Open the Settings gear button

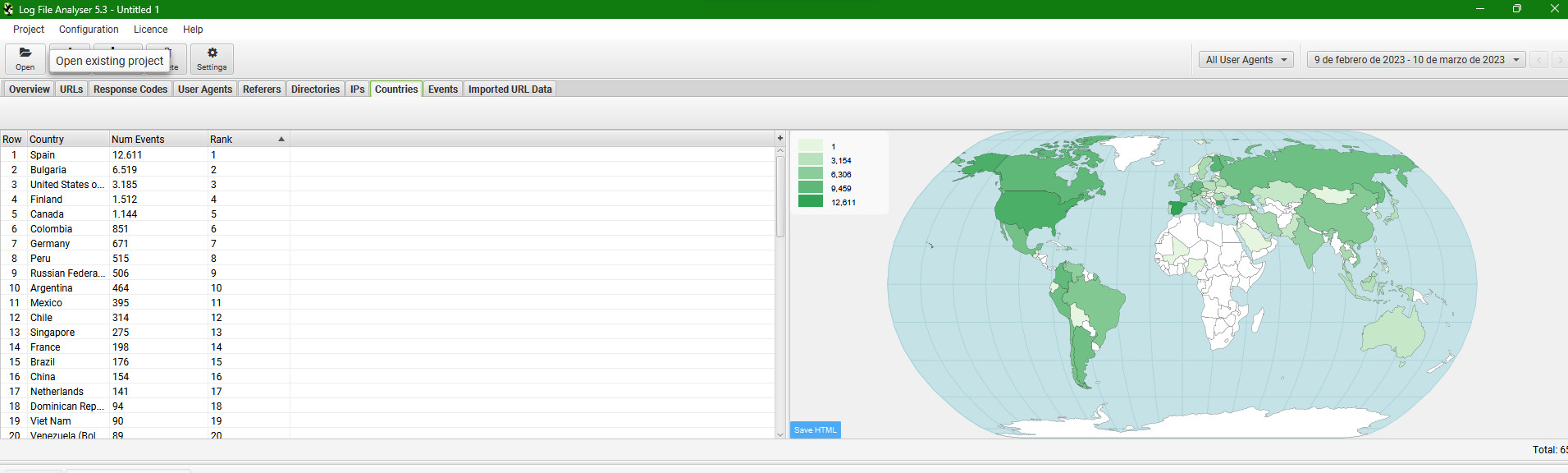(212, 59)
